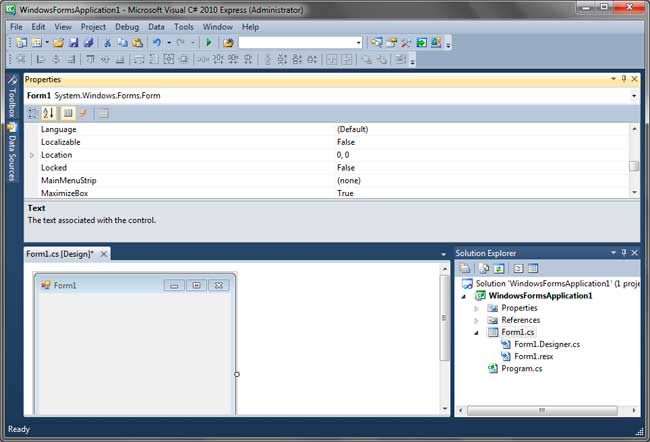Click the Start Debugging green play icon

pos(209,43)
